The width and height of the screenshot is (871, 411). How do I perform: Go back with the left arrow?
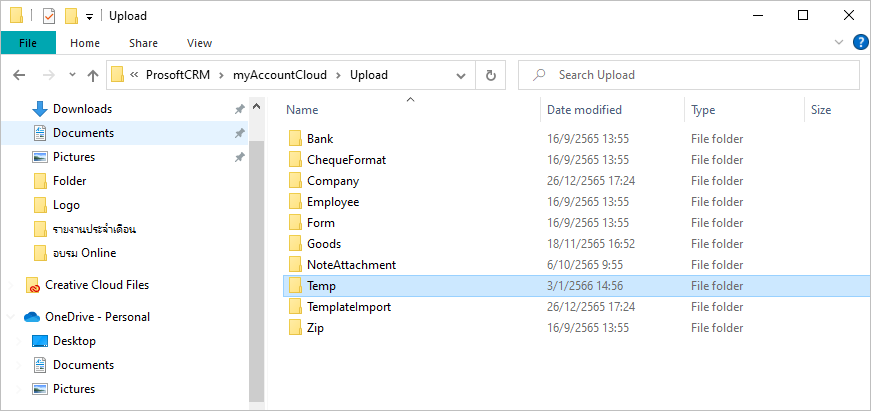point(19,75)
